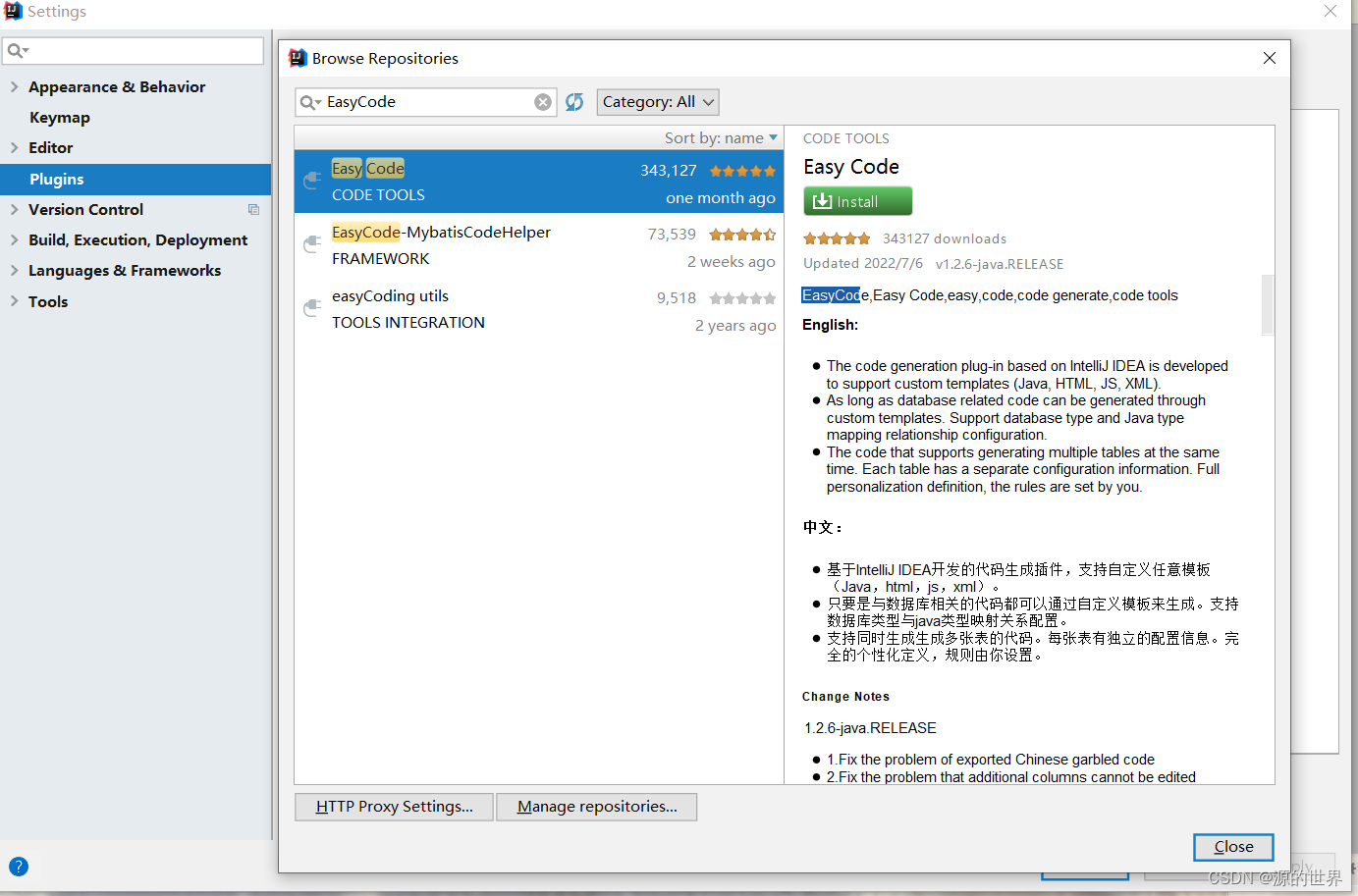Screen dimensions: 1358x896
Task: Click the 343,127 downloads count in list
Action: point(669,171)
